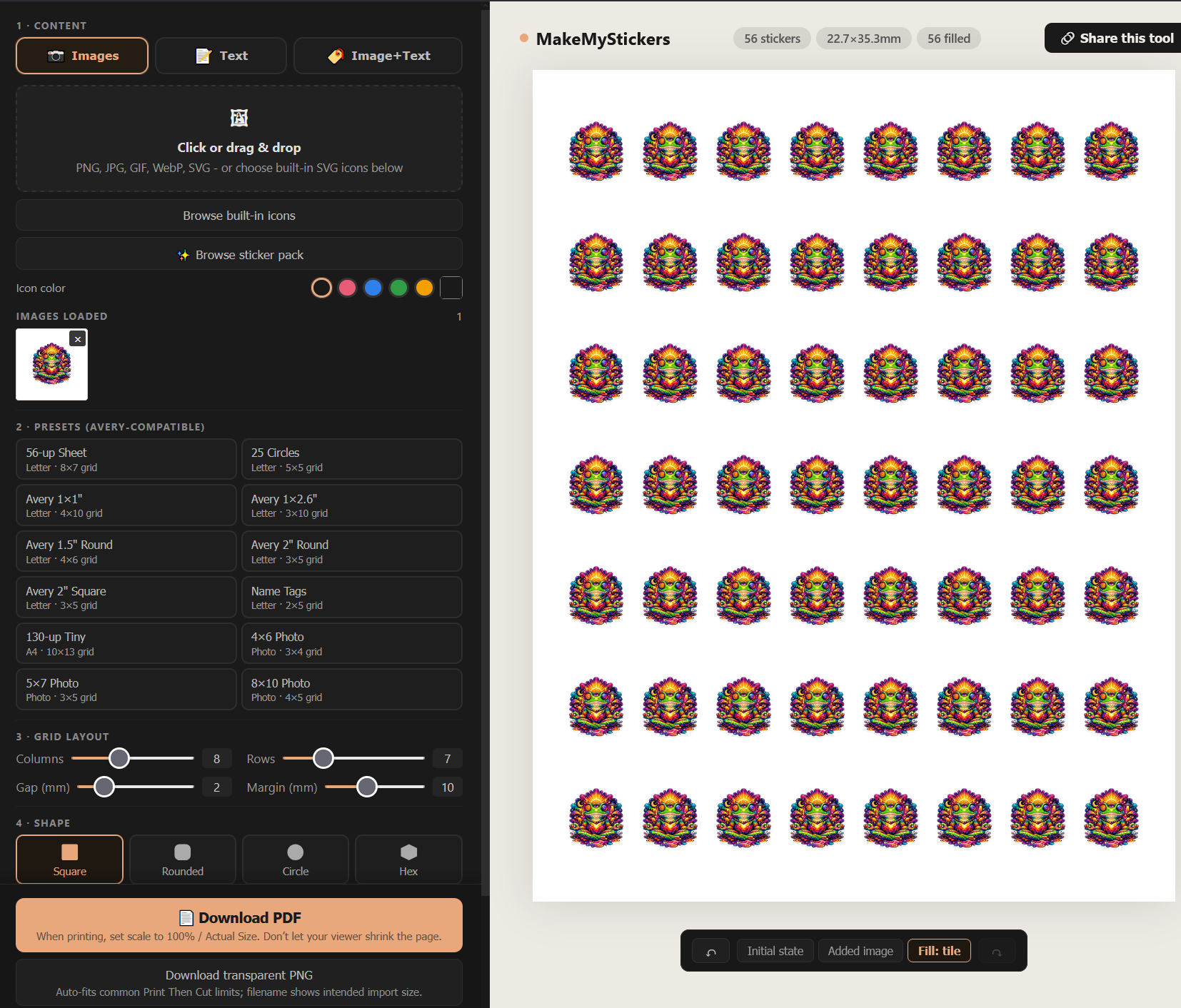Pick the blue icon color swatch
Viewport: 1181px width, 1008px height.
(x=373, y=288)
